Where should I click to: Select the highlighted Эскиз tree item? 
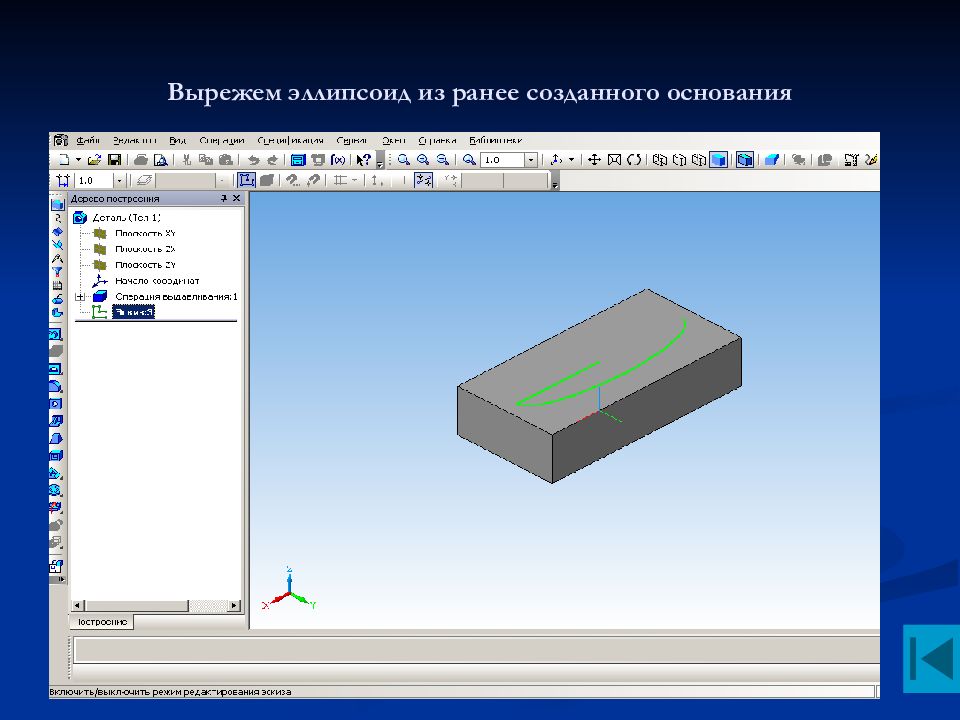(x=133, y=312)
